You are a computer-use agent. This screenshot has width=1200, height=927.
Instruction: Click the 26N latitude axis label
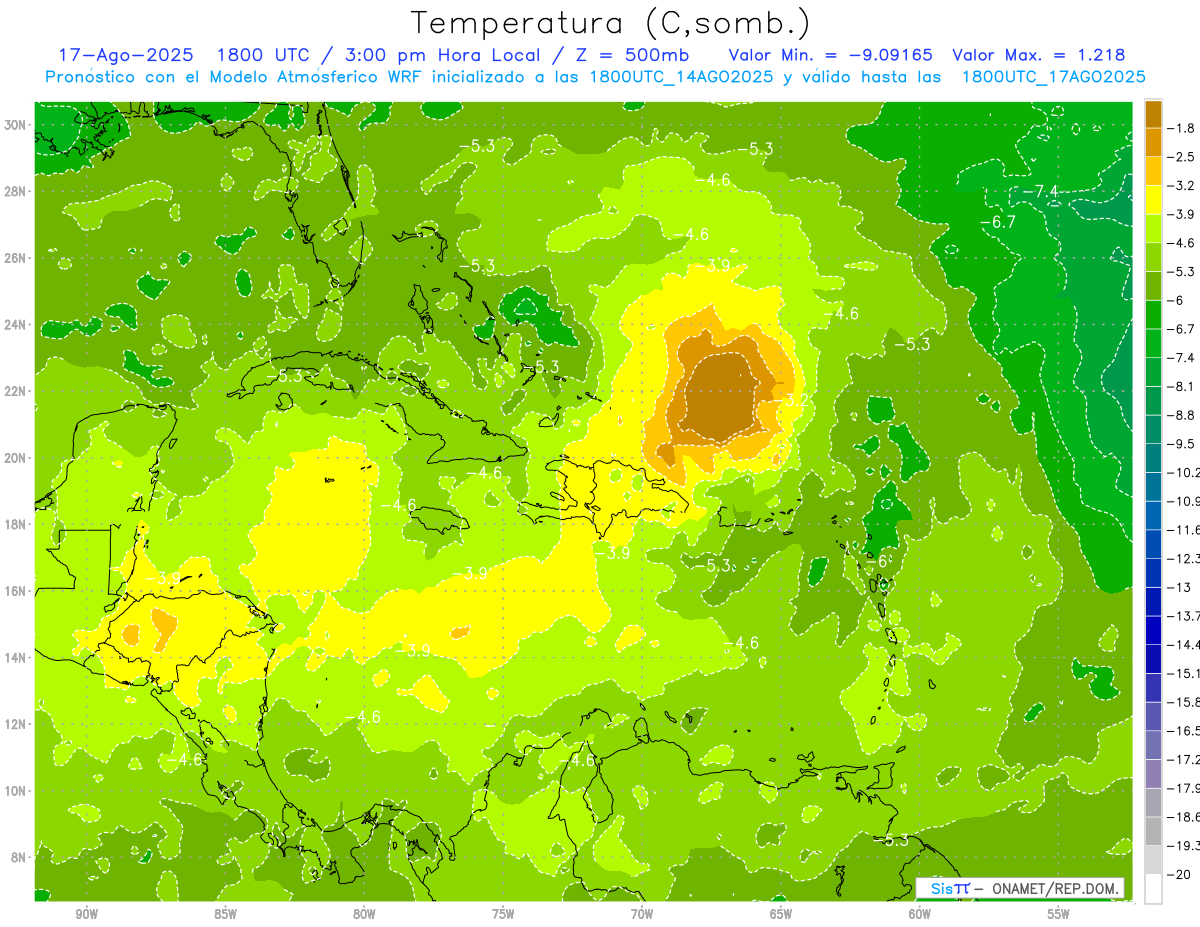[15, 258]
